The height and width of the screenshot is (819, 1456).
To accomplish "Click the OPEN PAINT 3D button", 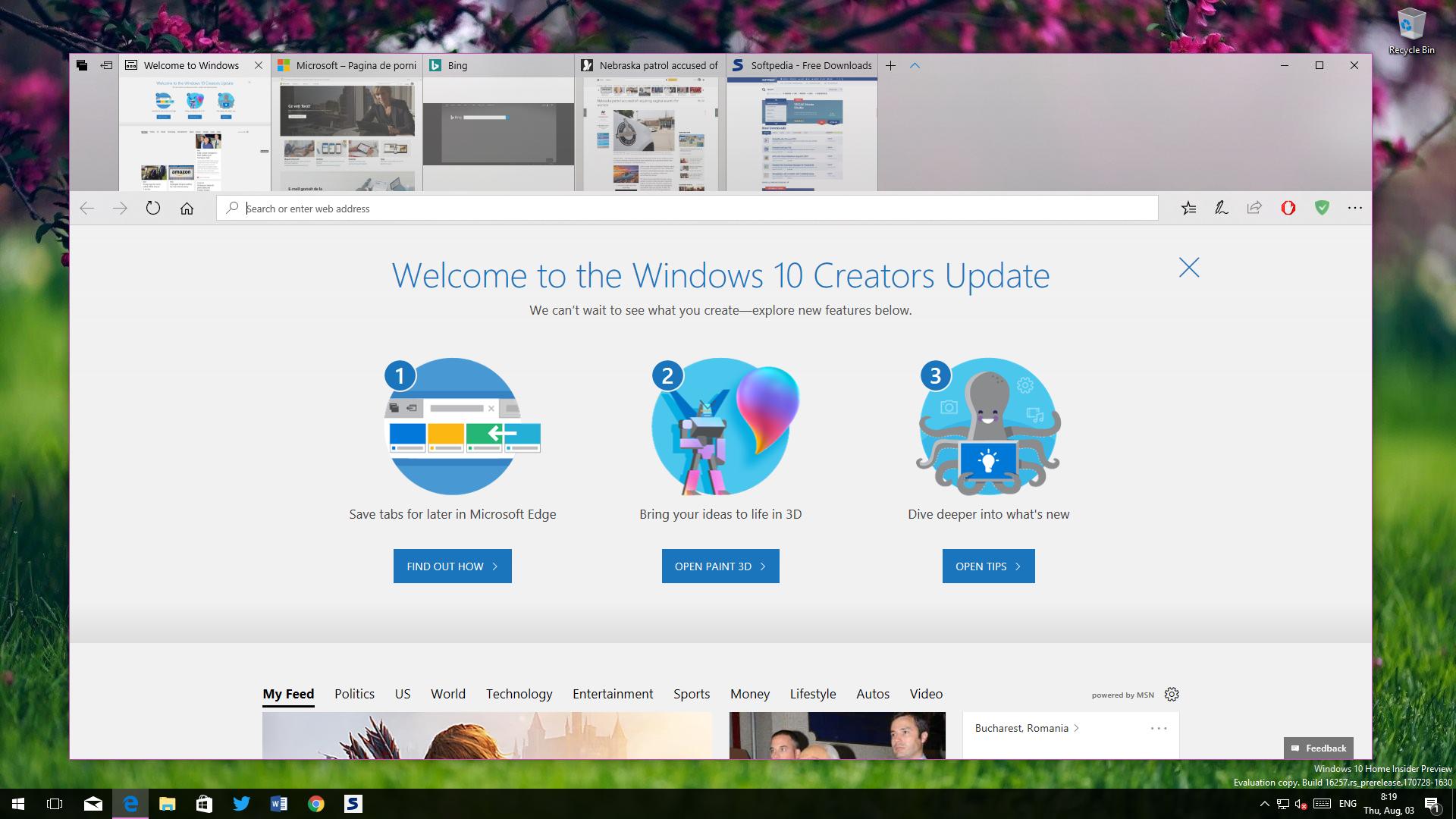I will point(720,566).
